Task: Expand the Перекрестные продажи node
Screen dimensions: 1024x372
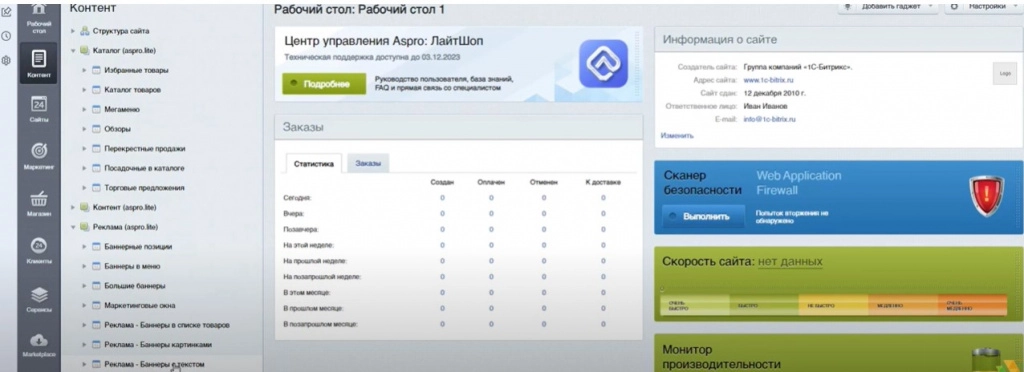Action: coord(85,149)
